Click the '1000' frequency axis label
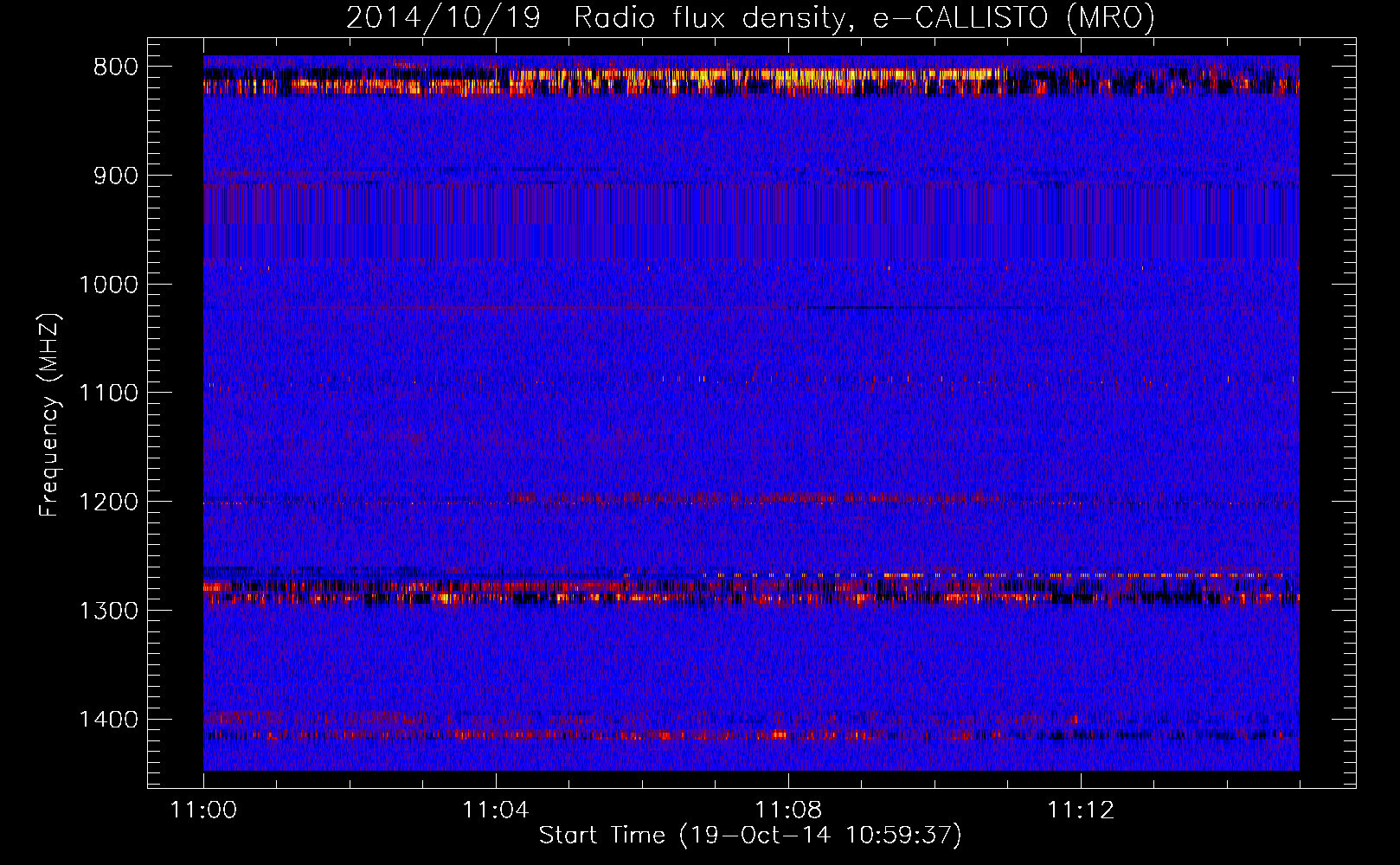Viewport: 1400px width, 865px height. coord(108,285)
